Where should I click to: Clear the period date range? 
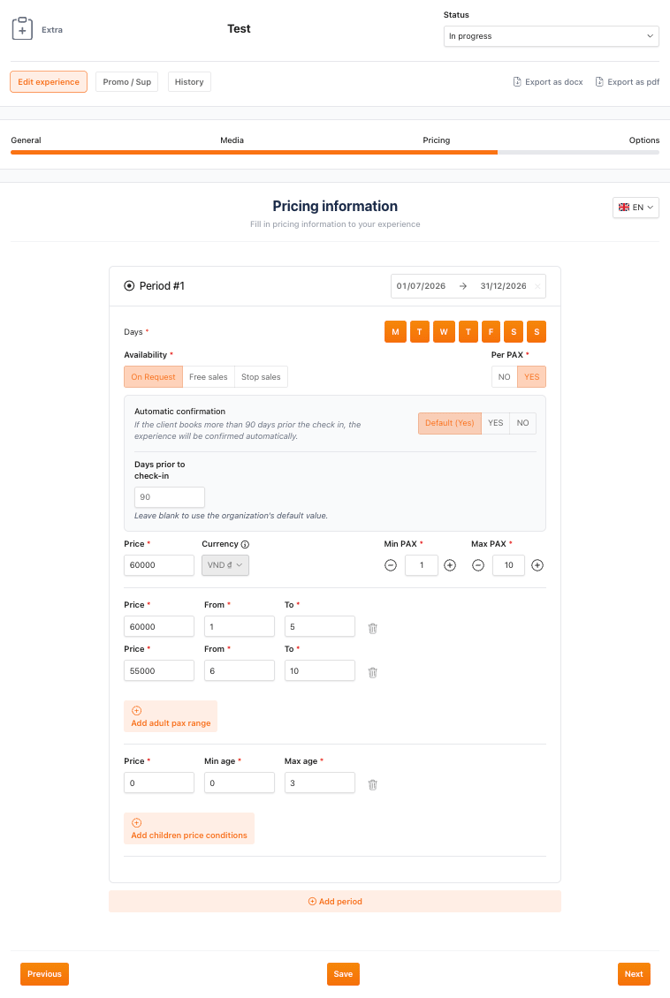[538, 286]
